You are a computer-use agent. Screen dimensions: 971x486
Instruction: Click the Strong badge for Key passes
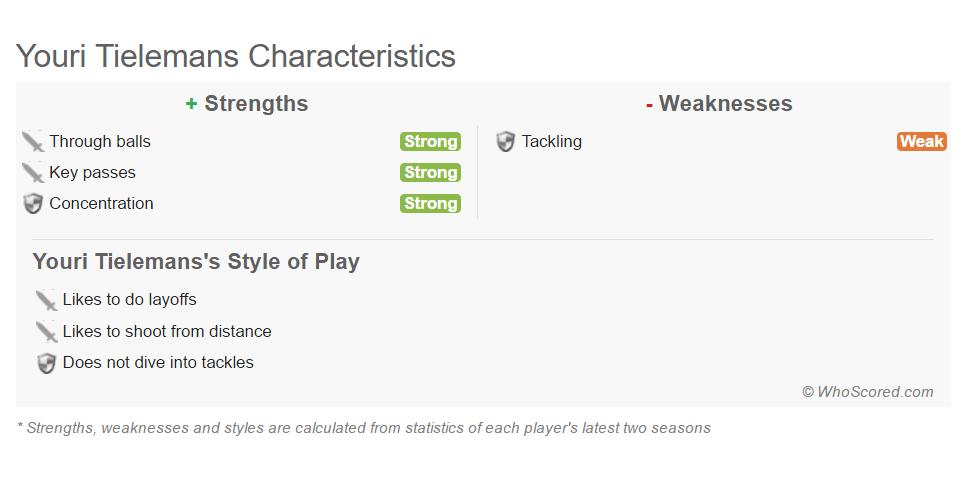tap(430, 173)
